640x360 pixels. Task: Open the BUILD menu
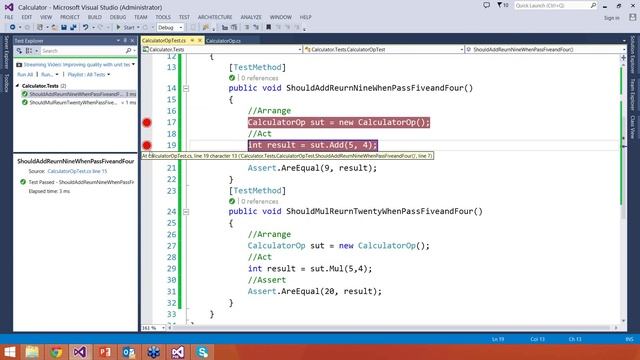[95, 17]
